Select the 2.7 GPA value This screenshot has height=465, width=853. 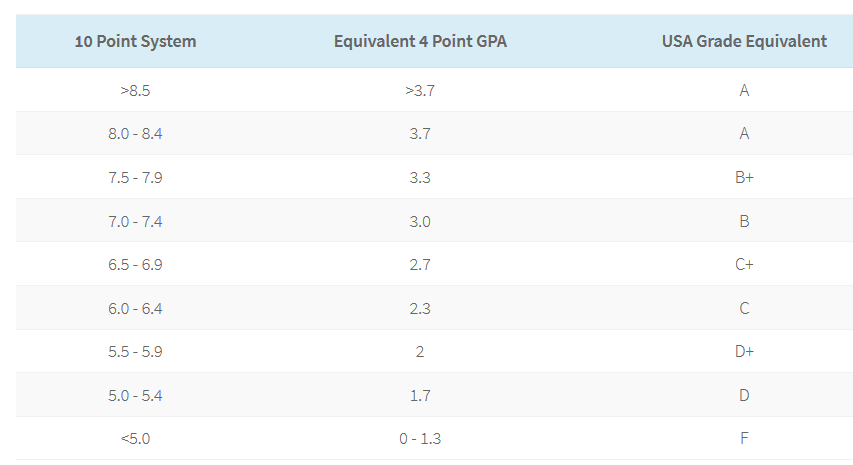pyautogui.click(x=420, y=265)
